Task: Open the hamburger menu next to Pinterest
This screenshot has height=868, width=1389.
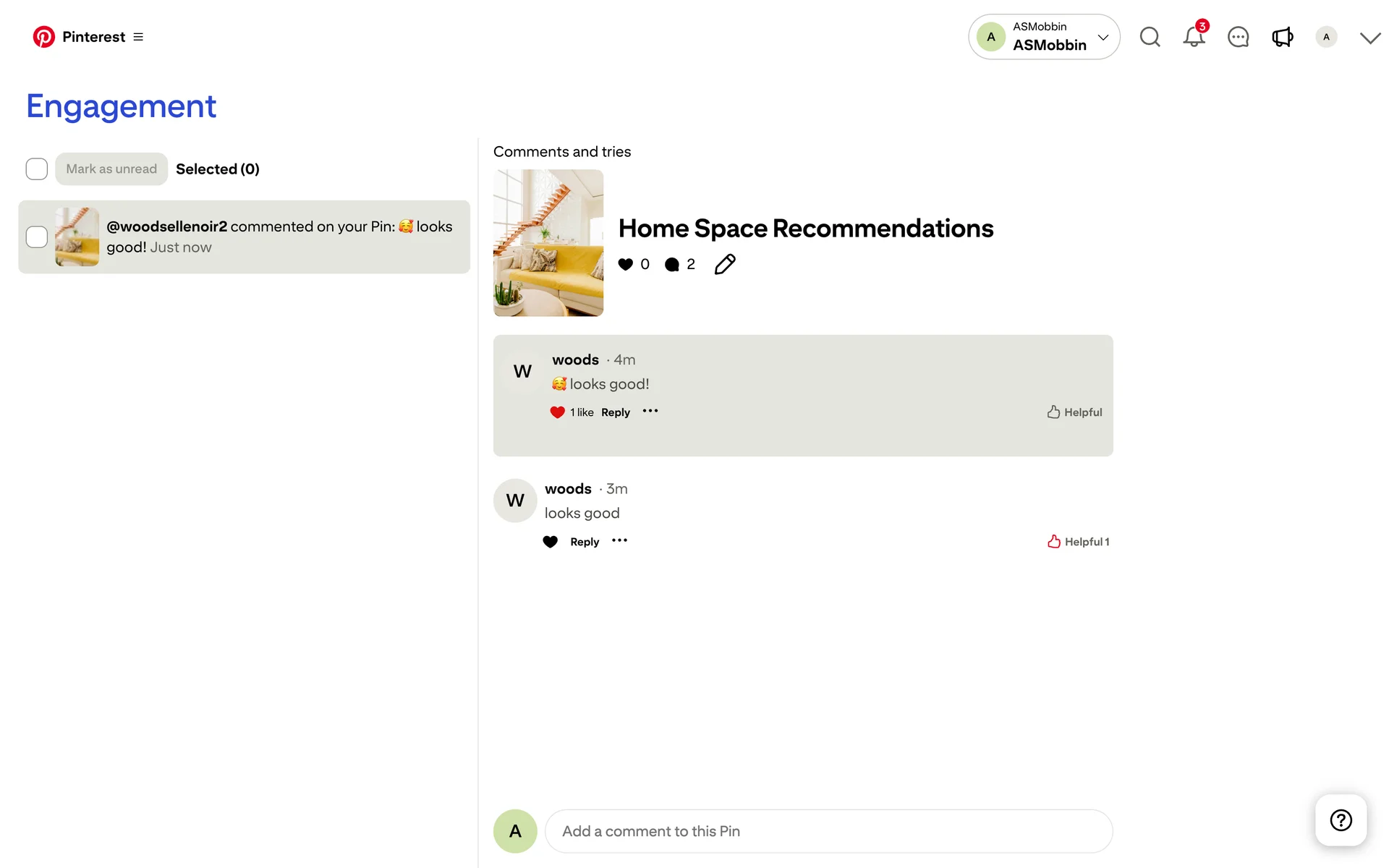Action: coord(138,37)
